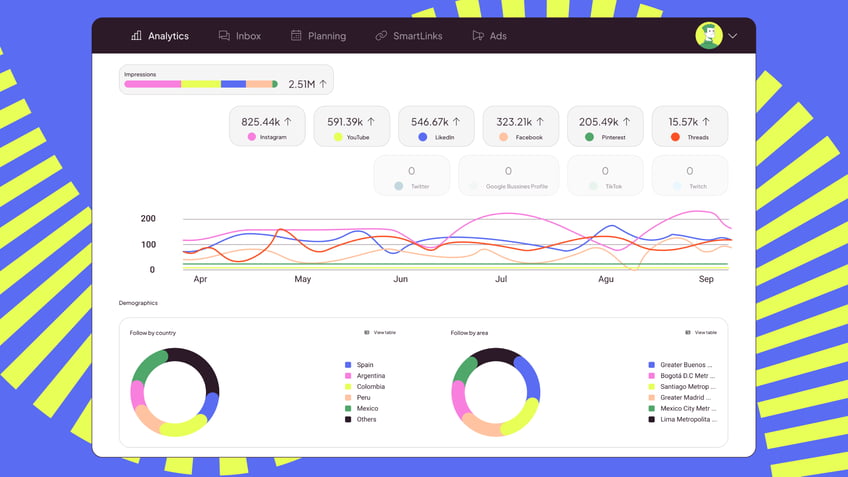Click the Demographics section heading

point(138,303)
